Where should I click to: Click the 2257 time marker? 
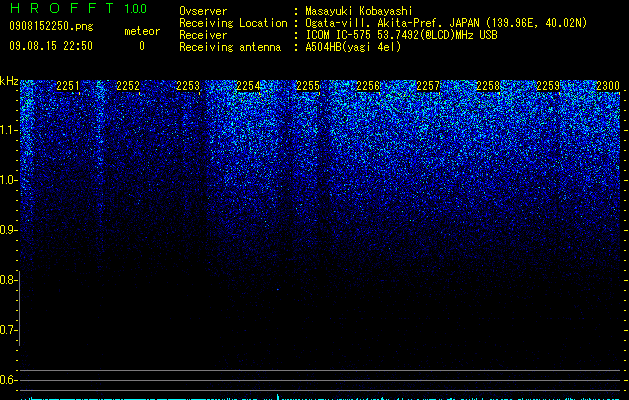pos(428,86)
